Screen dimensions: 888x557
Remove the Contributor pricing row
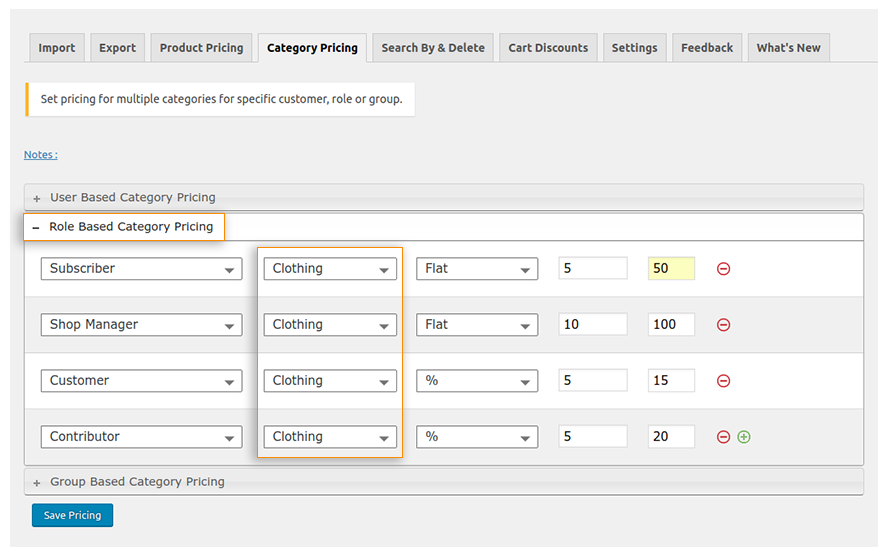[x=723, y=437]
